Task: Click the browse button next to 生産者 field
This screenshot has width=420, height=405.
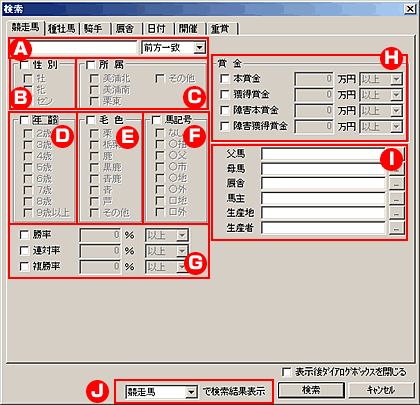Action: 396,228
